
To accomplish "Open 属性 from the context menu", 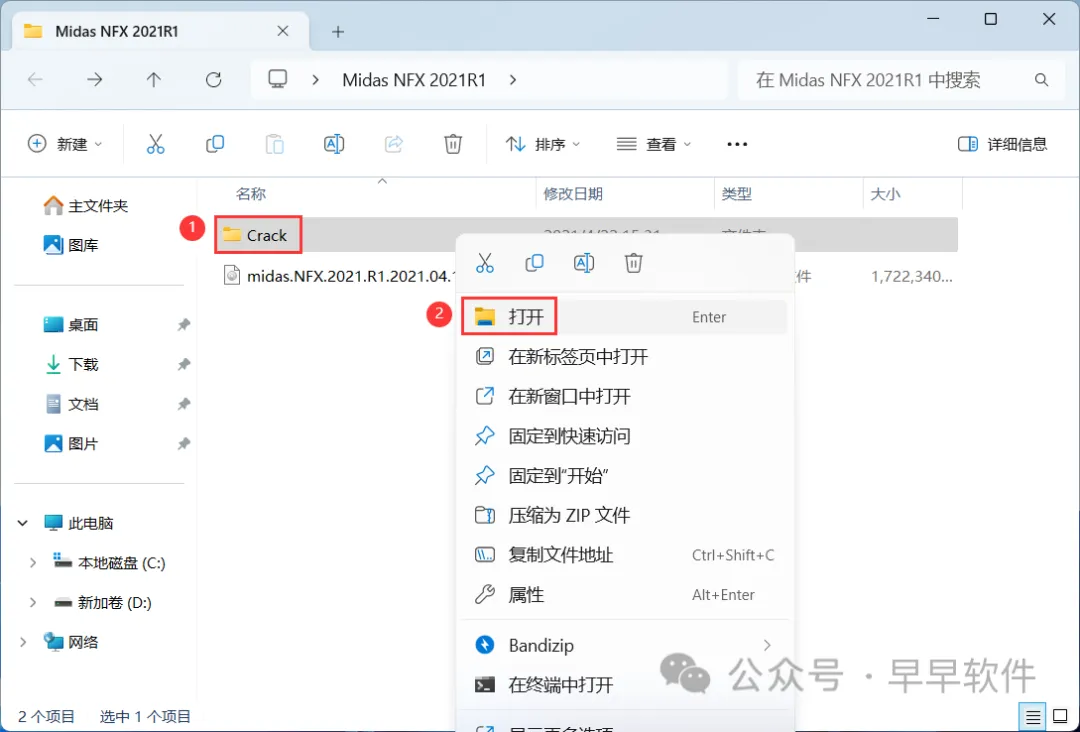I will (x=624, y=594).
